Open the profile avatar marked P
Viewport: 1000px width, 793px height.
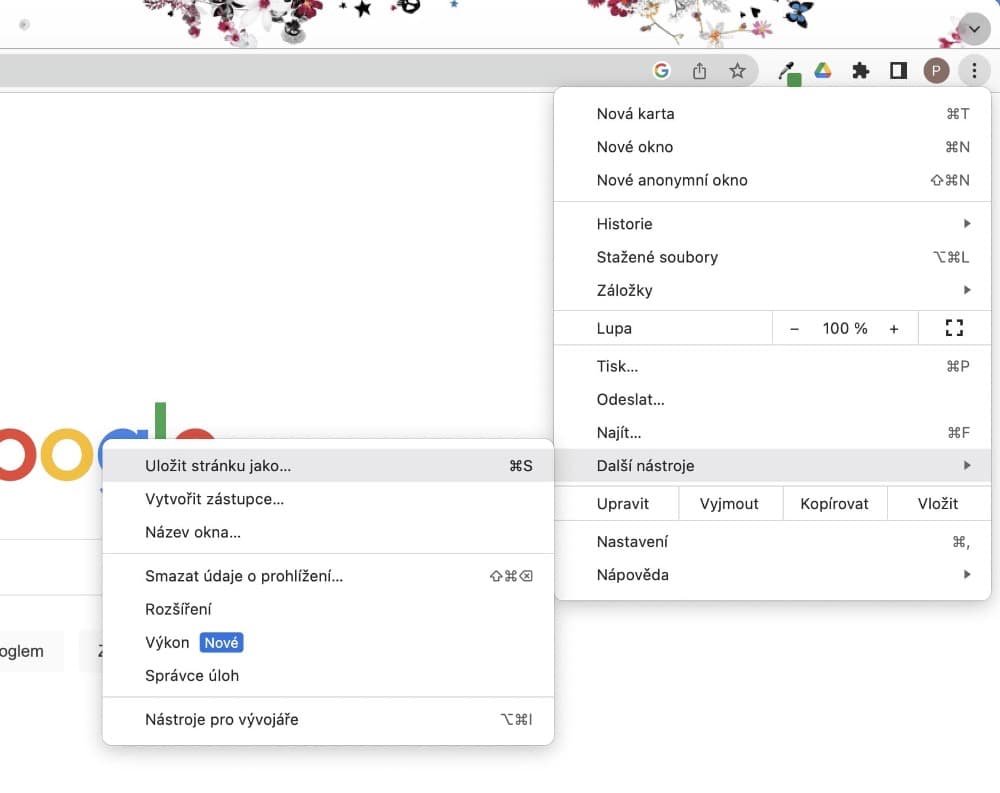936,70
